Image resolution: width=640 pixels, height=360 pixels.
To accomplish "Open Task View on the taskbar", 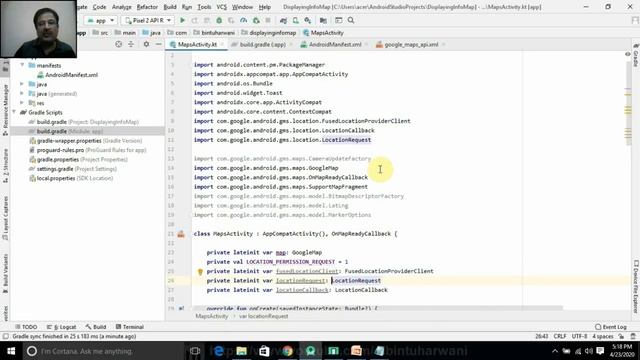I will click(195, 351).
